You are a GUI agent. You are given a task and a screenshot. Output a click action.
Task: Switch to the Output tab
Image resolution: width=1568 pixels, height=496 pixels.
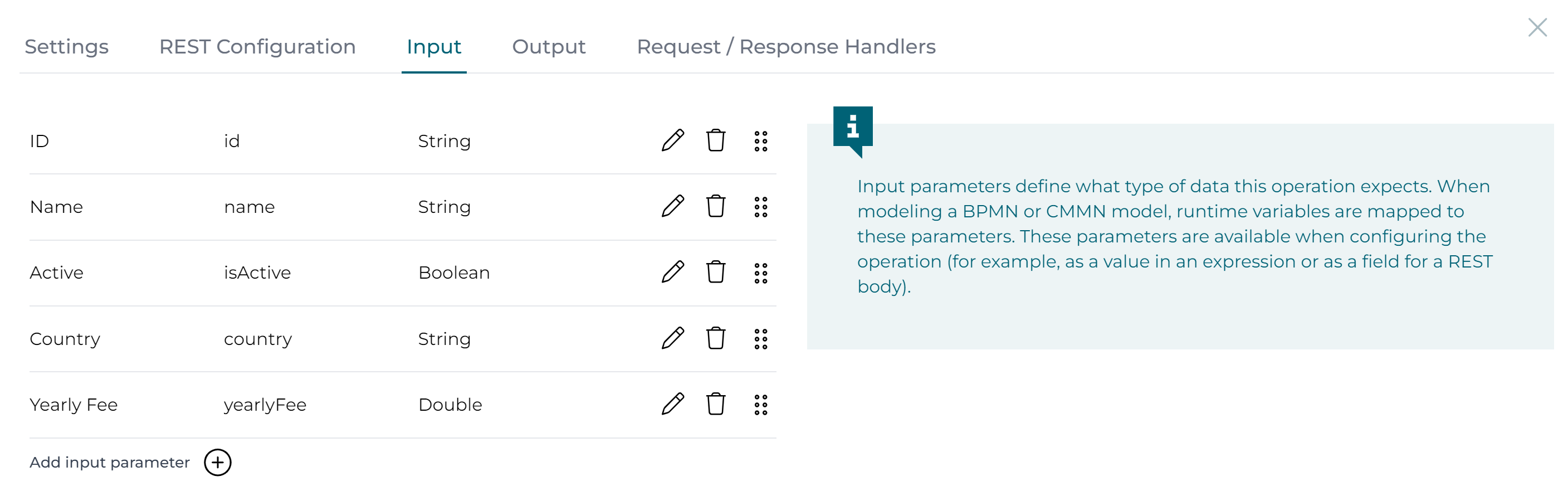point(549,46)
